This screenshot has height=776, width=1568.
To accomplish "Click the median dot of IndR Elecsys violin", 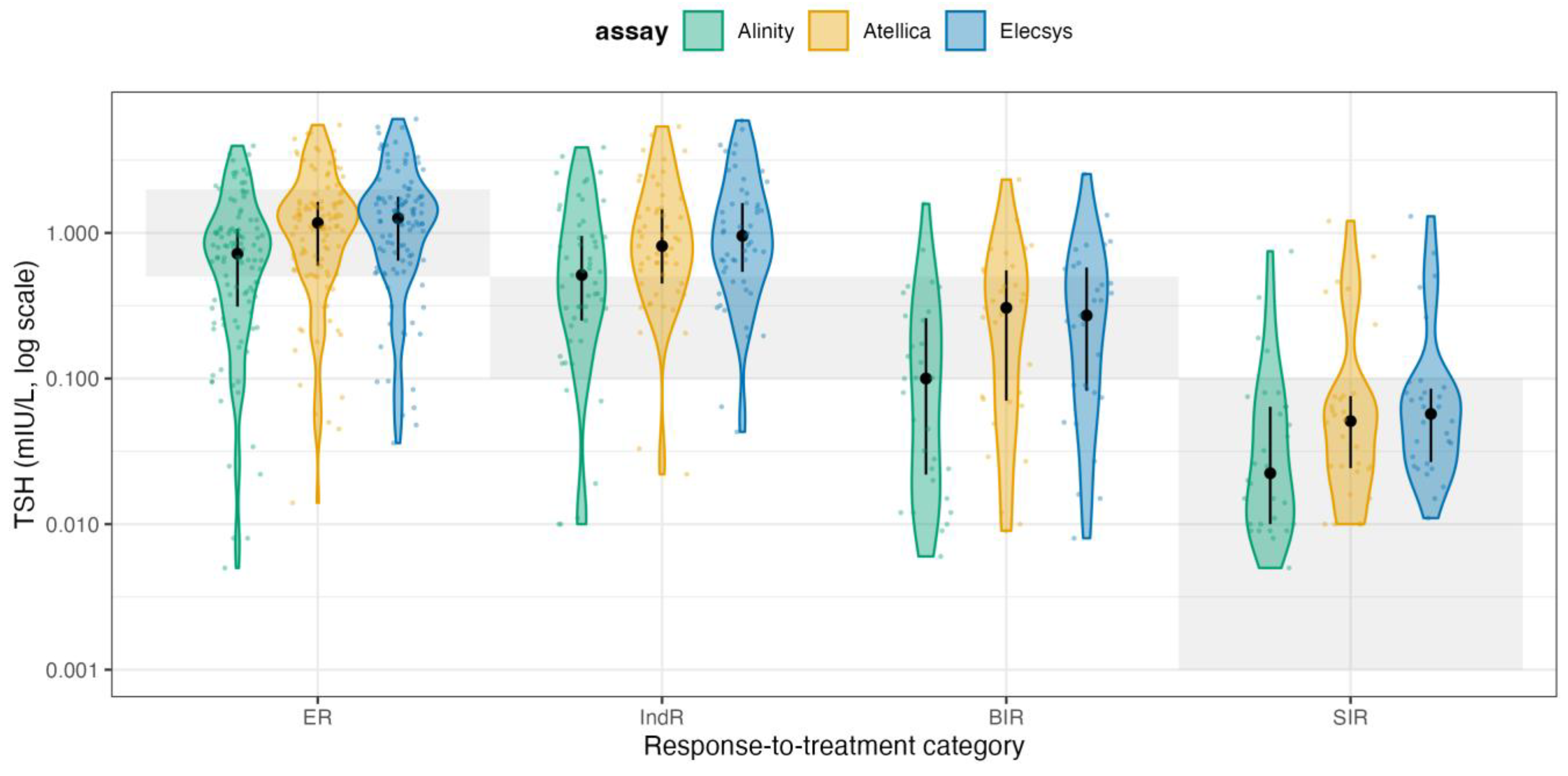I will 742,236.
